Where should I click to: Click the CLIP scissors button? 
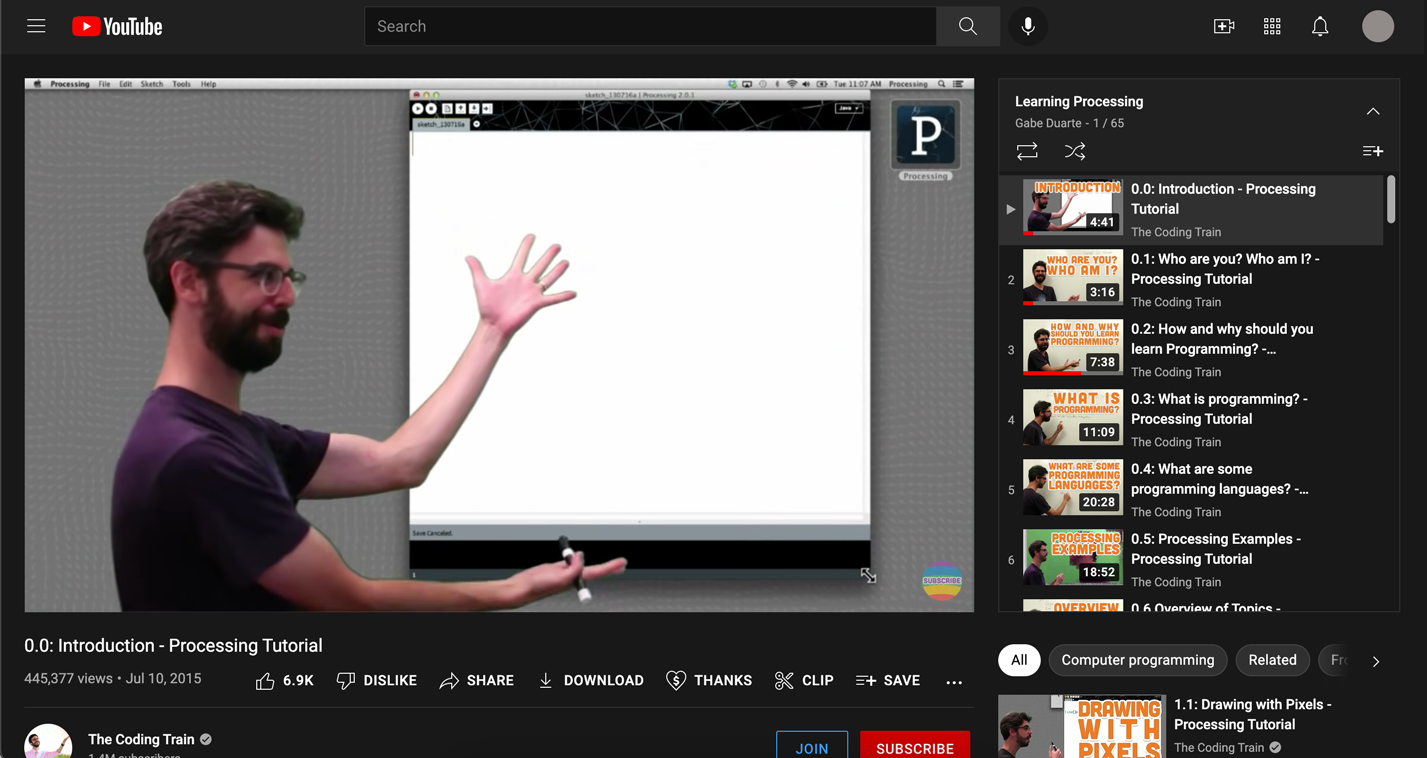804,681
